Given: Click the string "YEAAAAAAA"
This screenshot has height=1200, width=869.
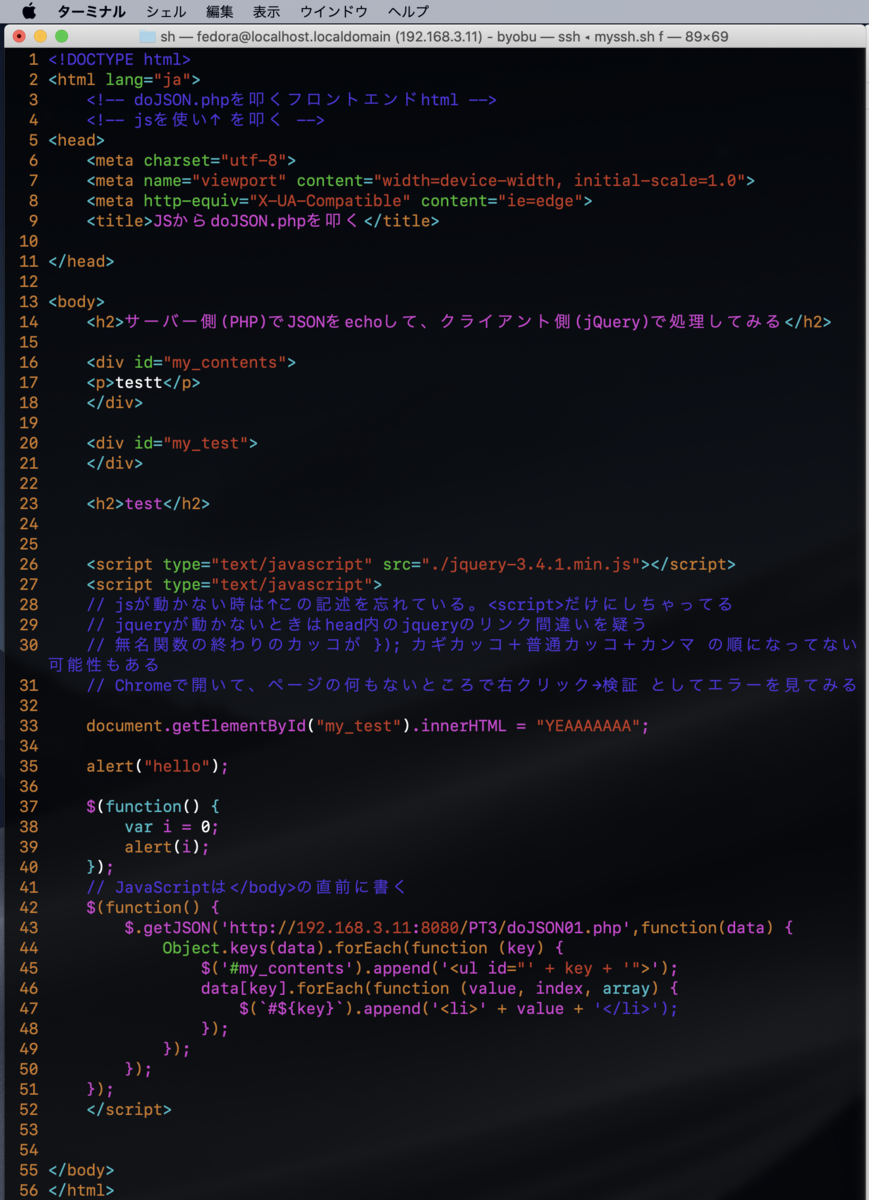Looking at the screenshot, I should click(x=587, y=725).
